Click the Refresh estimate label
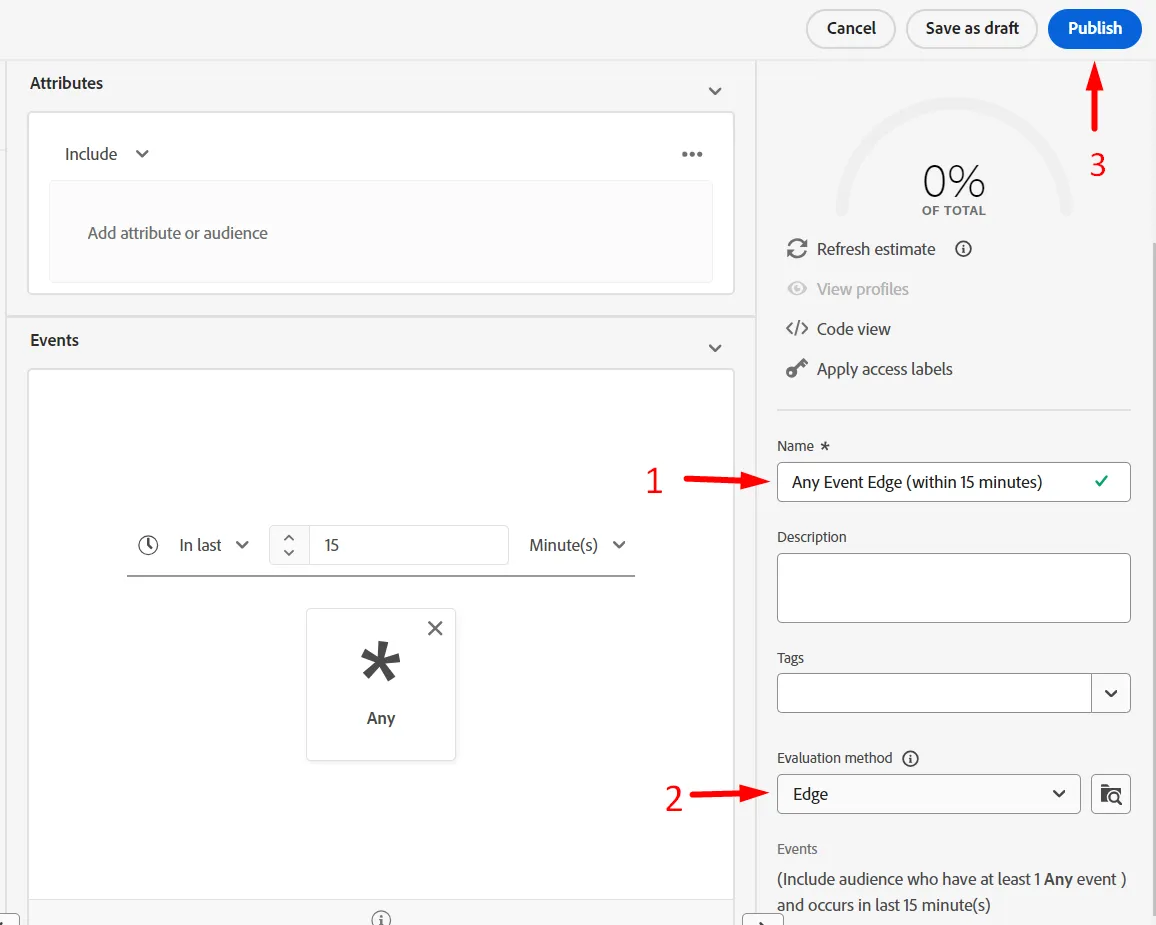Screen dimensions: 1156x925 pos(876,249)
